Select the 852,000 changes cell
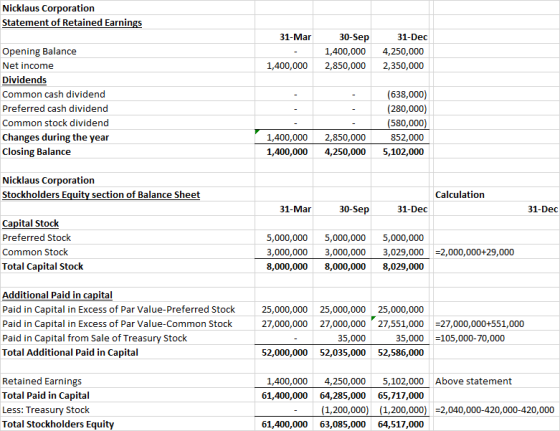Screen dimensions: 560x431 pos(407,137)
